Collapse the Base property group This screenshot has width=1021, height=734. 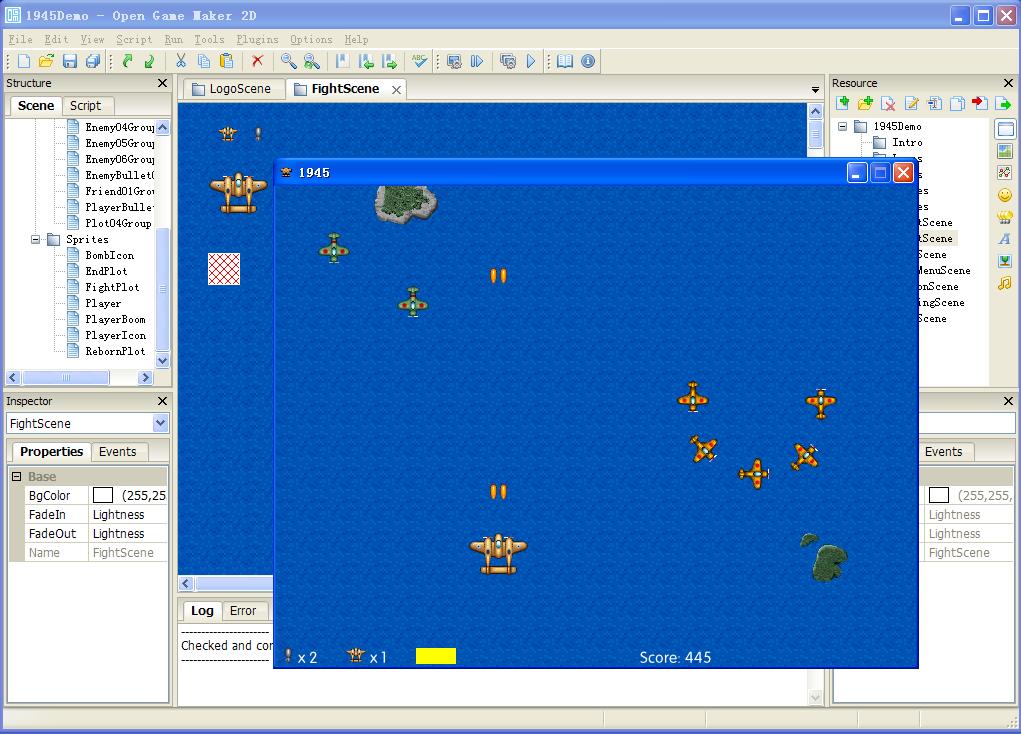16,477
